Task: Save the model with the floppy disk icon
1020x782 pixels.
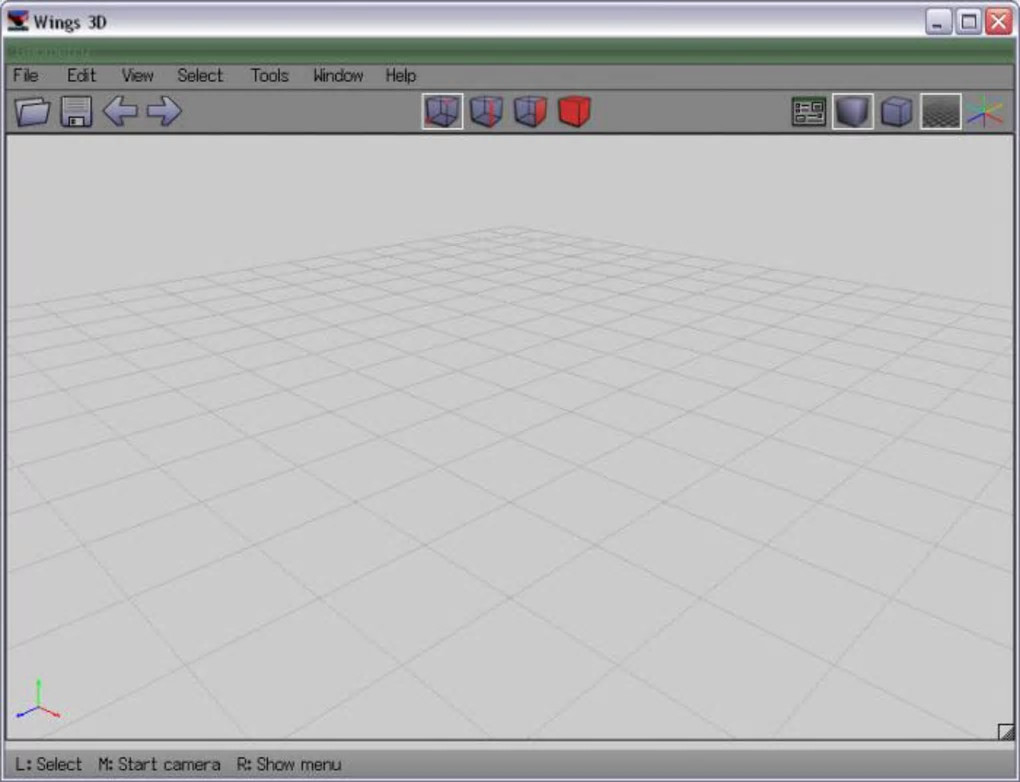Action: (x=76, y=111)
